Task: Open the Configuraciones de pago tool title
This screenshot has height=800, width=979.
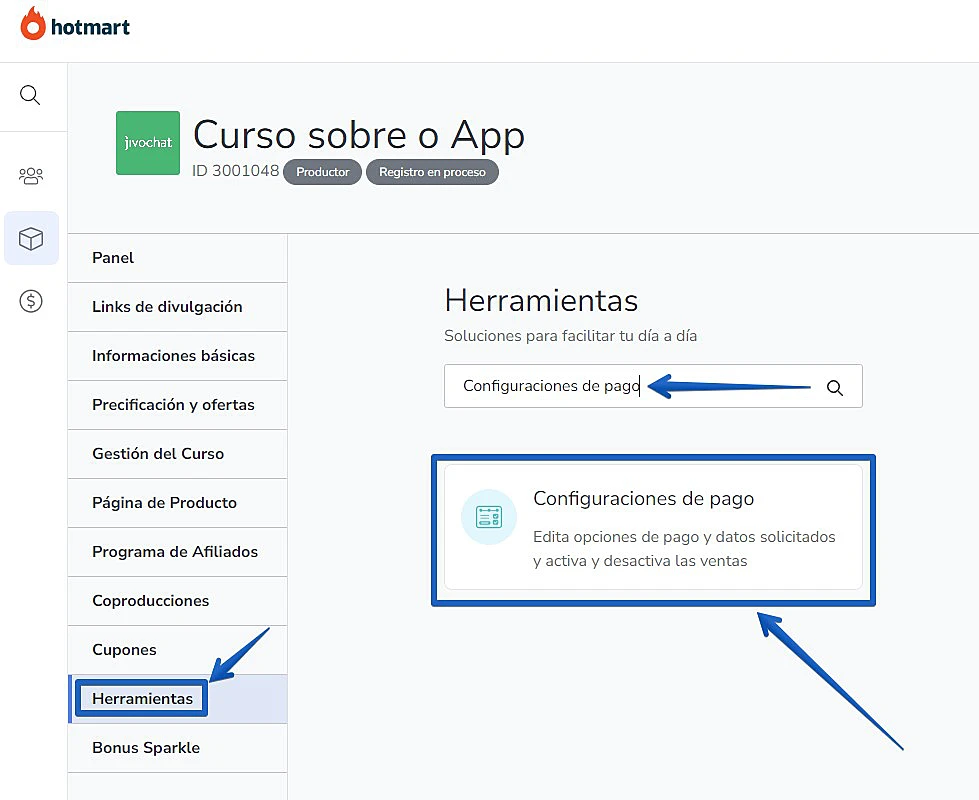Action: (x=643, y=498)
